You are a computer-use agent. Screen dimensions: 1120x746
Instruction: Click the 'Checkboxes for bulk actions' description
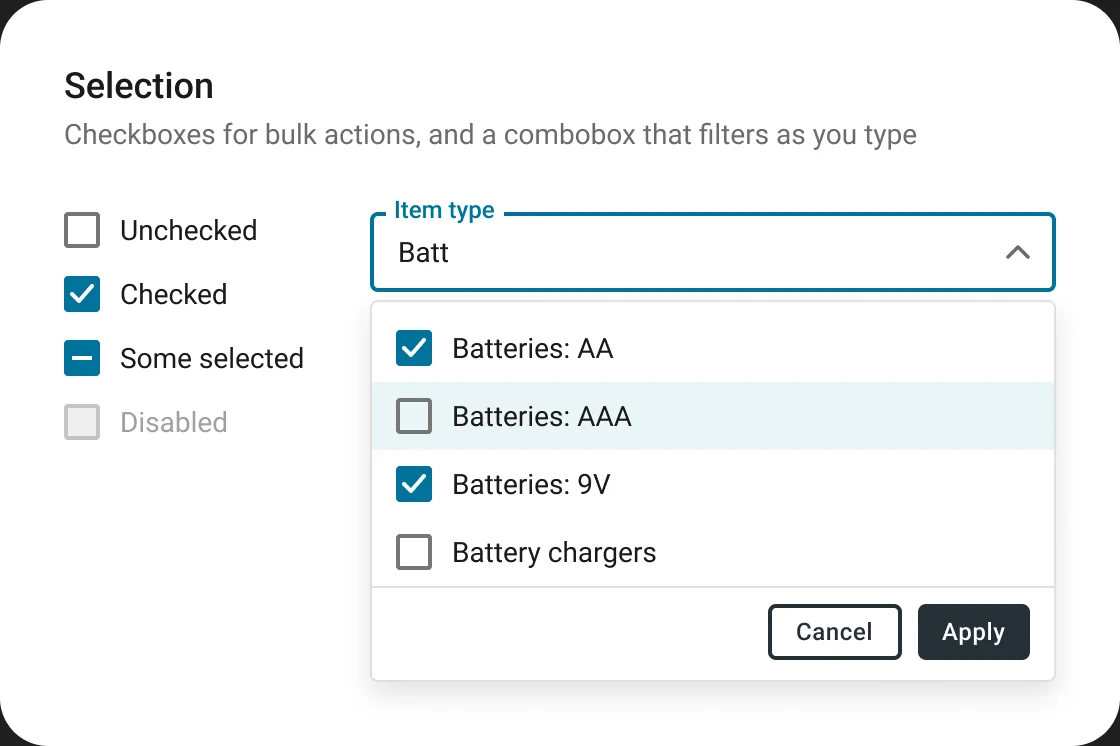click(490, 135)
